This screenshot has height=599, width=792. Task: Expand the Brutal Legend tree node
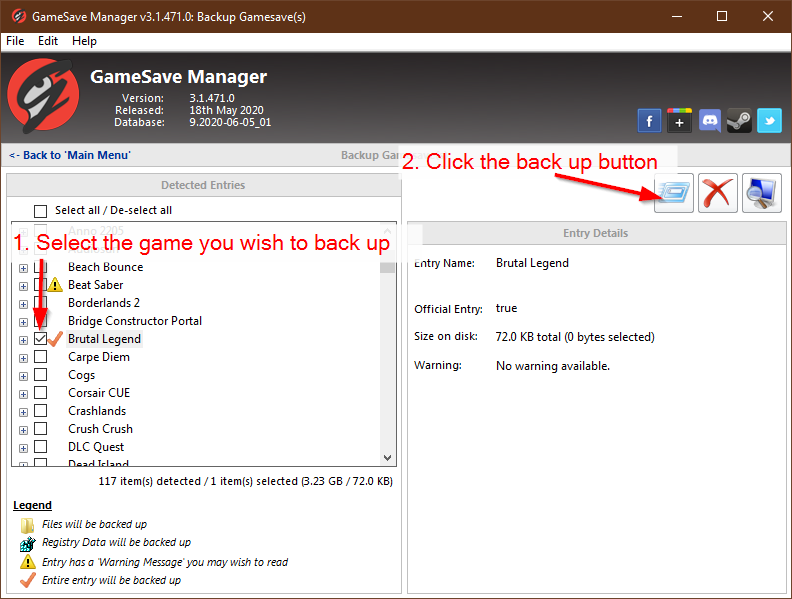23,340
